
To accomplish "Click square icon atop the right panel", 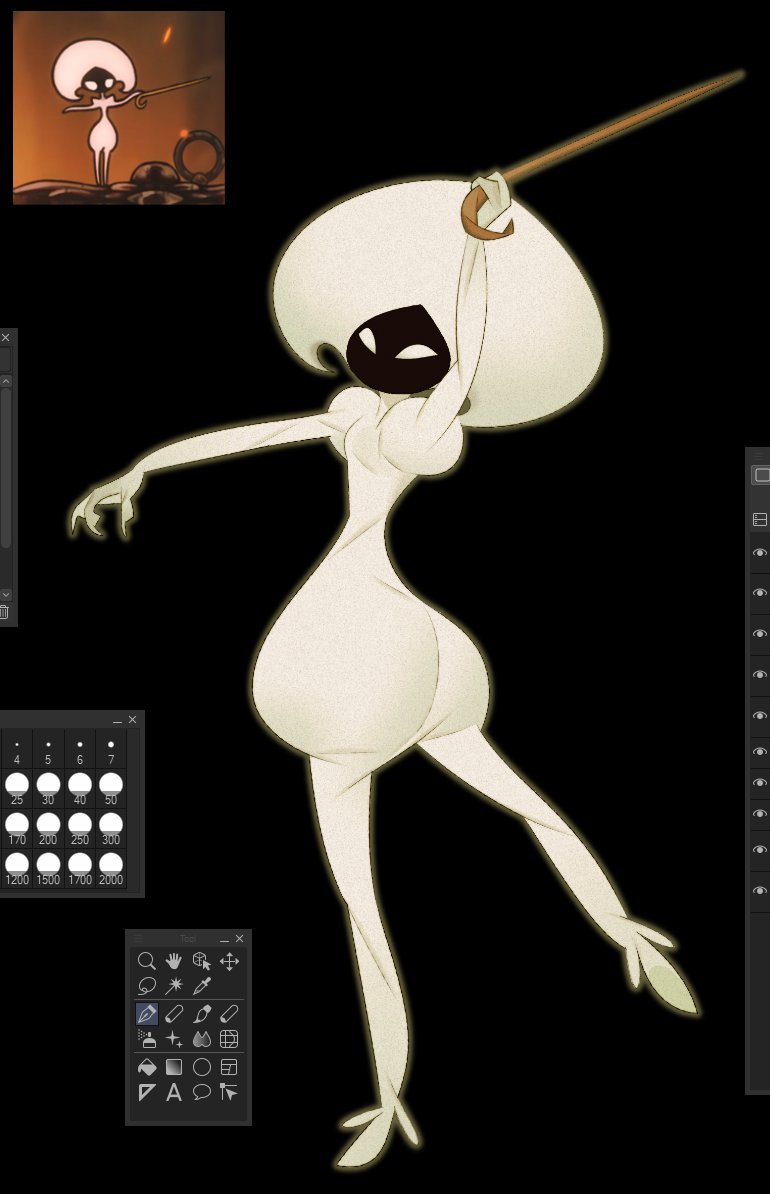I will point(761,475).
